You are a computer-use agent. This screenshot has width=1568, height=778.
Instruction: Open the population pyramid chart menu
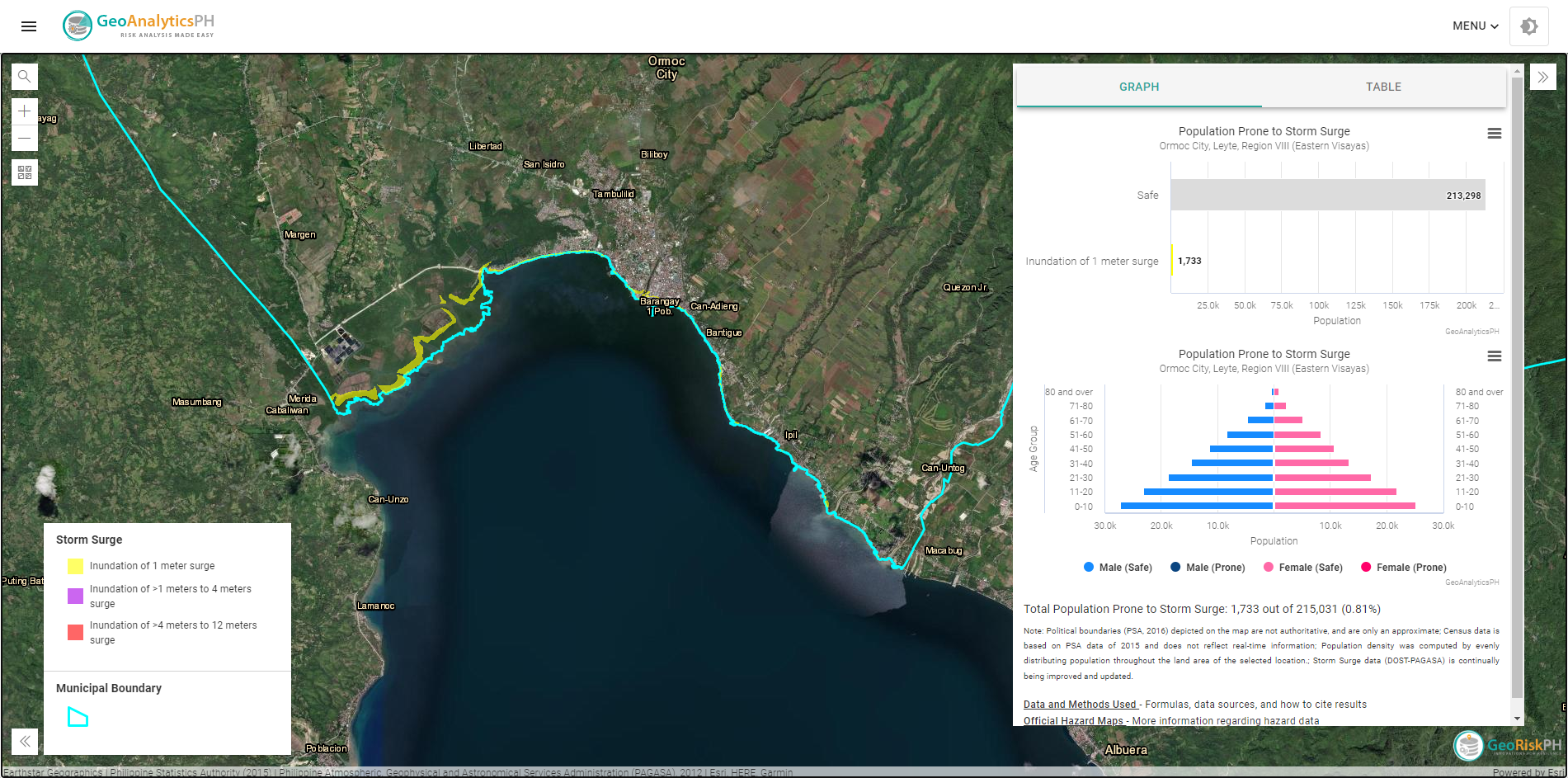[x=1495, y=356]
